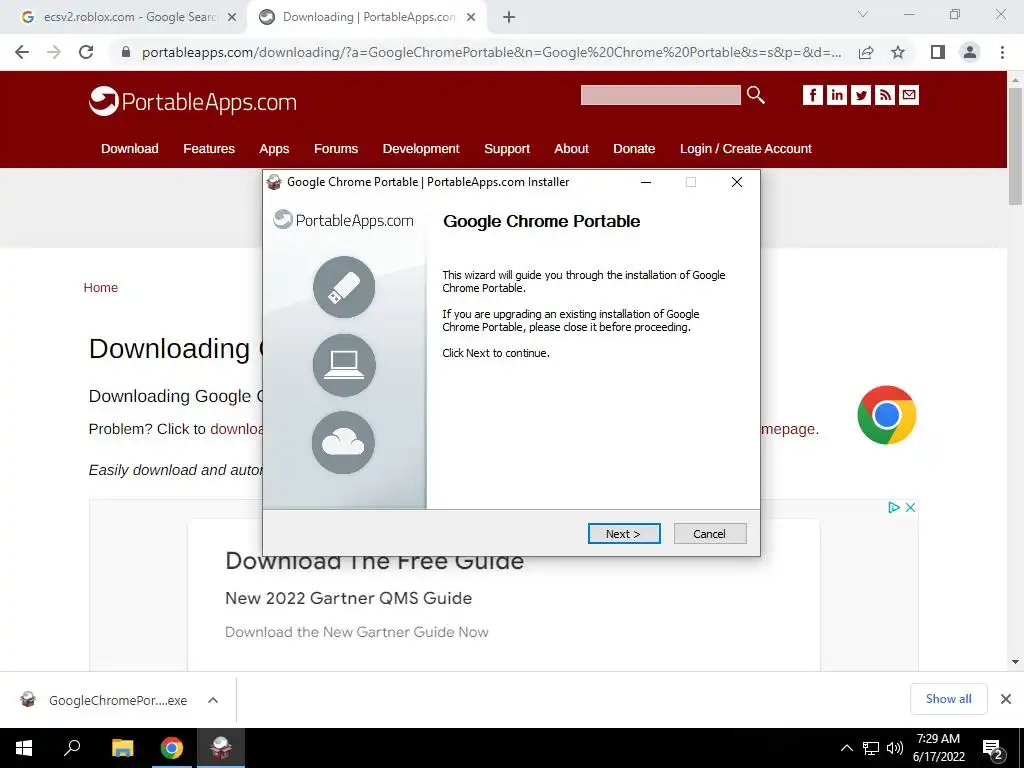
Task: Open the PortableApps Twitter icon
Action: (861, 95)
